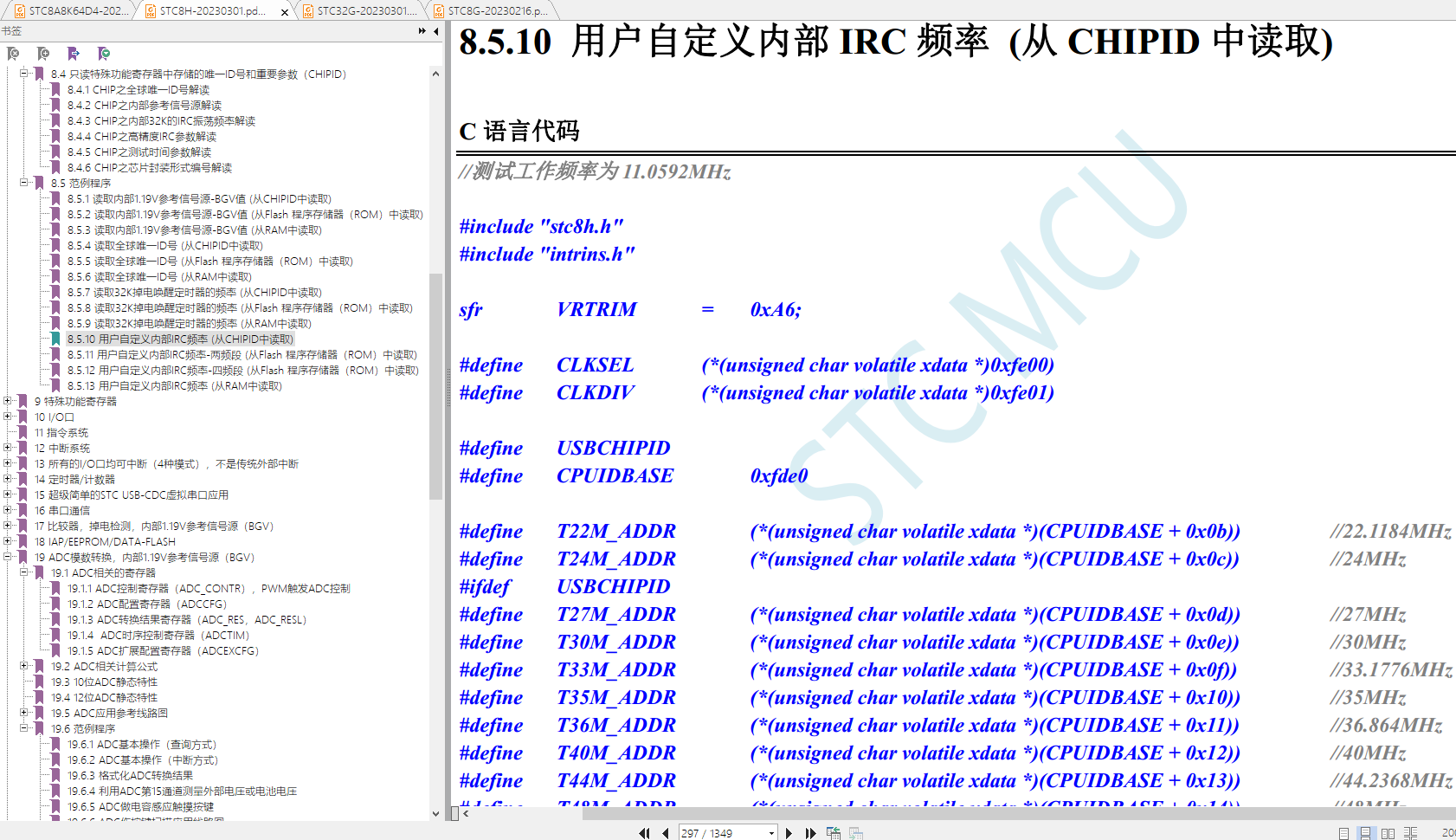Open bookmark 8.5.13 用户自定义内部IRC频率 (从RAM中读取)
Screen dimensions: 1456x840
[x=174, y=386]
